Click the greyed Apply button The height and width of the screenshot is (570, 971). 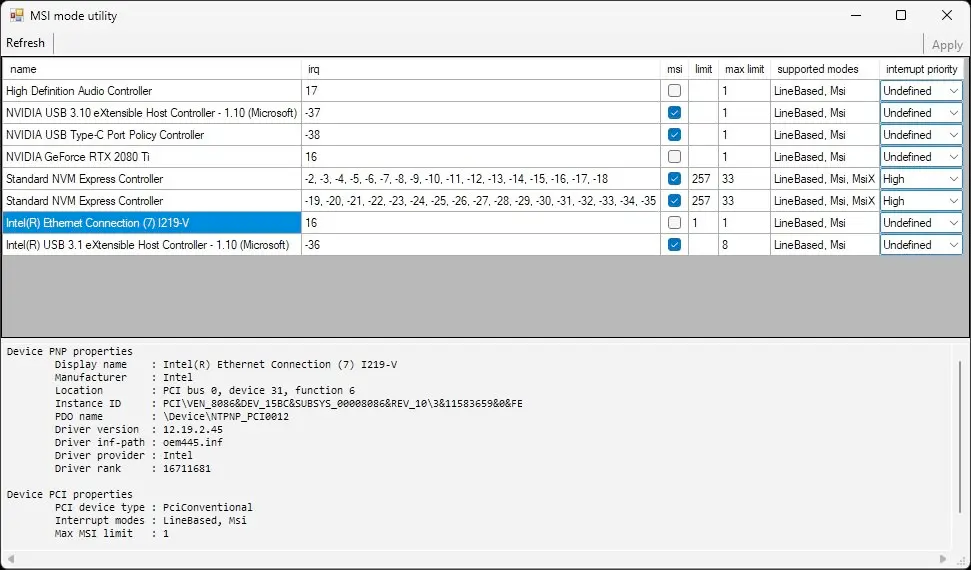(x=946, y=44)
